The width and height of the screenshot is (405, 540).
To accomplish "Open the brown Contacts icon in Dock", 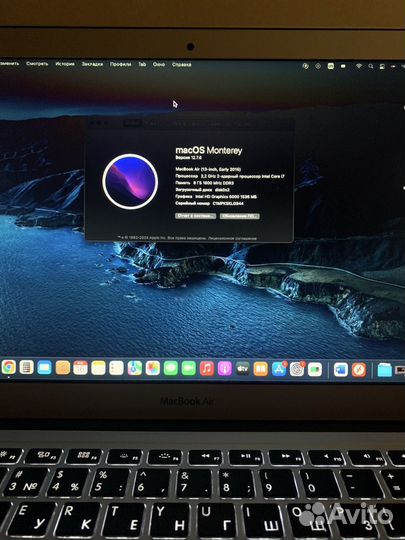I will point(62,368).
